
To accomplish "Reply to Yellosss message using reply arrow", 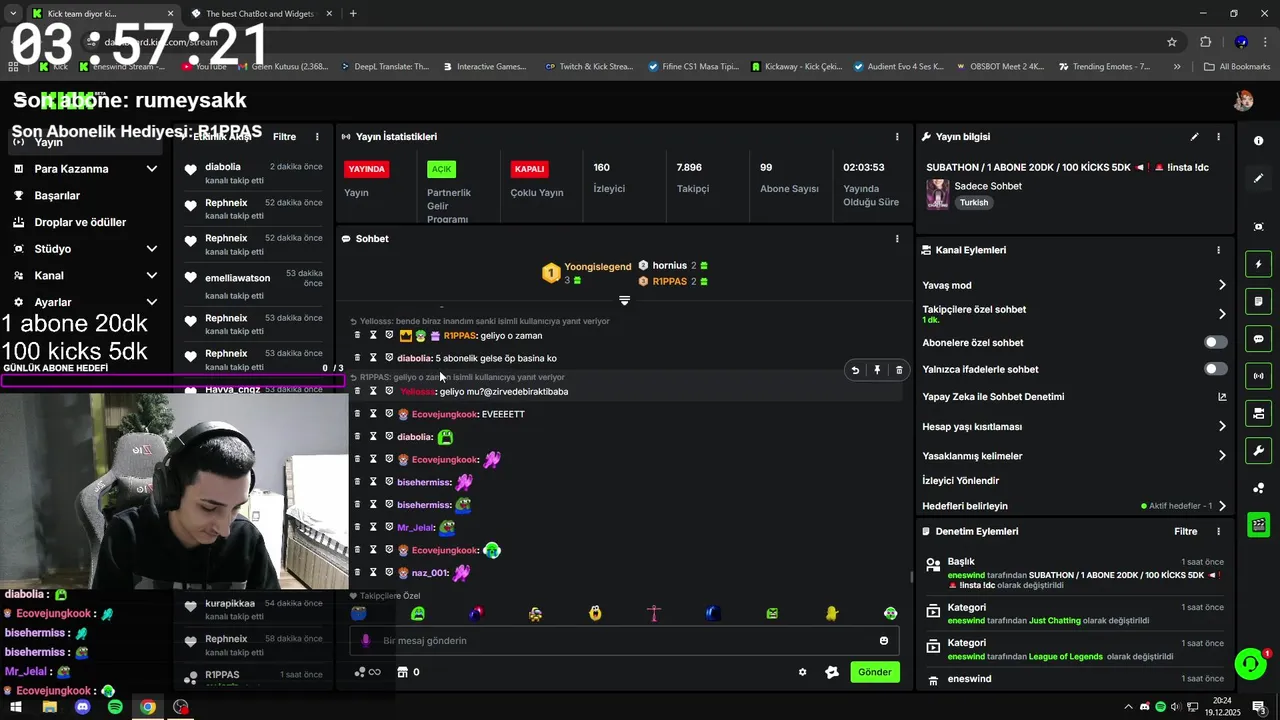I will [855, 370].
